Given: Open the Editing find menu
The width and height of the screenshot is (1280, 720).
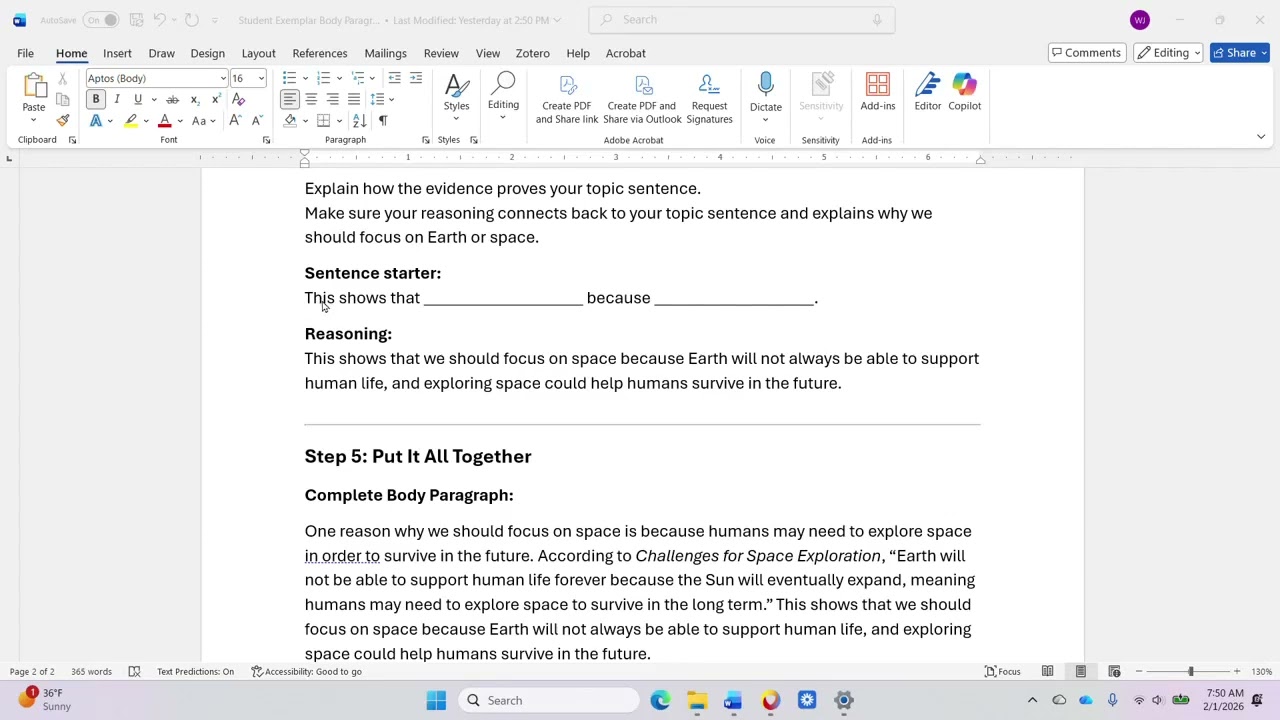Looking at the screenshot, I should [x=503, y=97].
